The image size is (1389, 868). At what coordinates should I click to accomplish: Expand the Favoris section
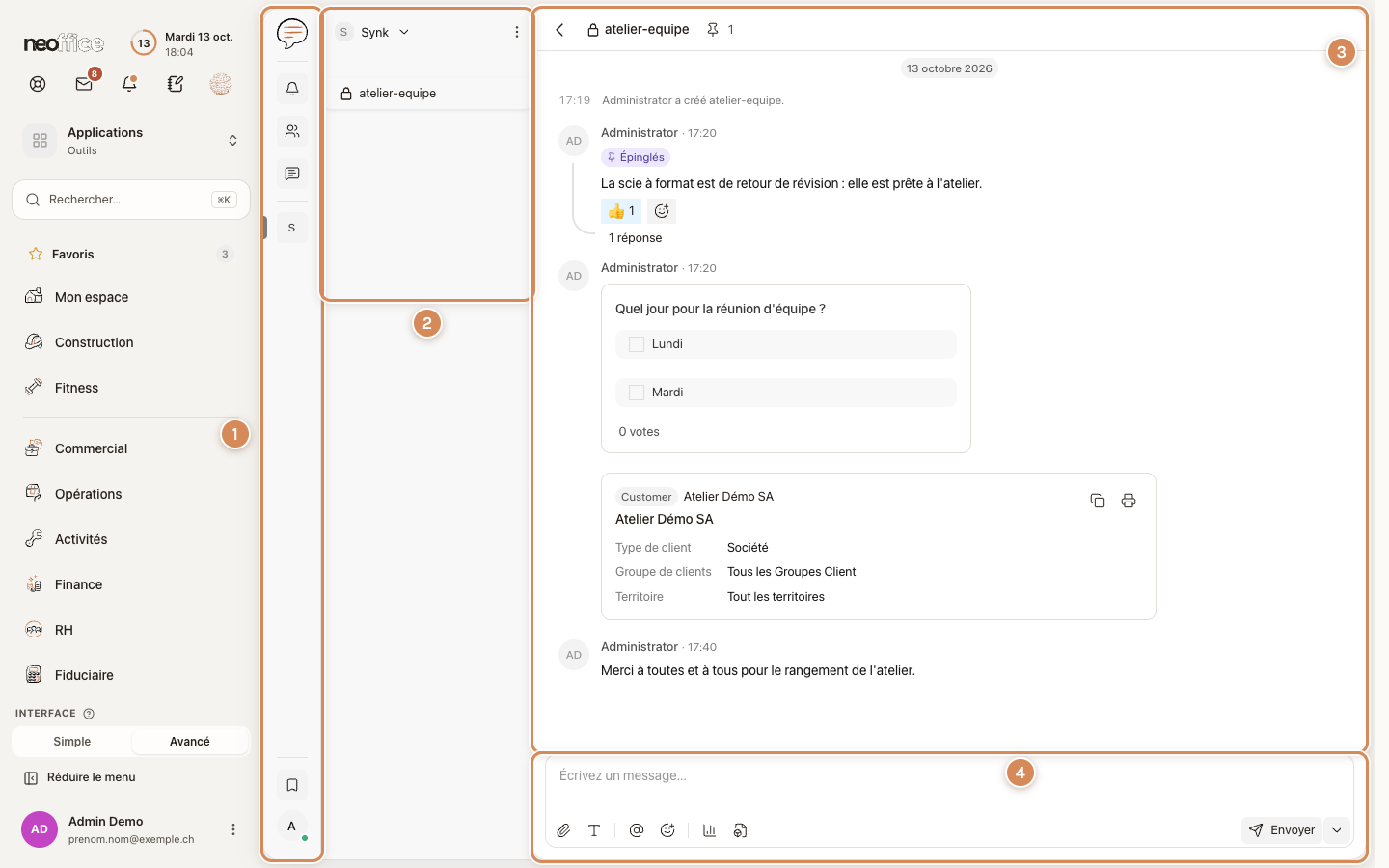point(131,255)
